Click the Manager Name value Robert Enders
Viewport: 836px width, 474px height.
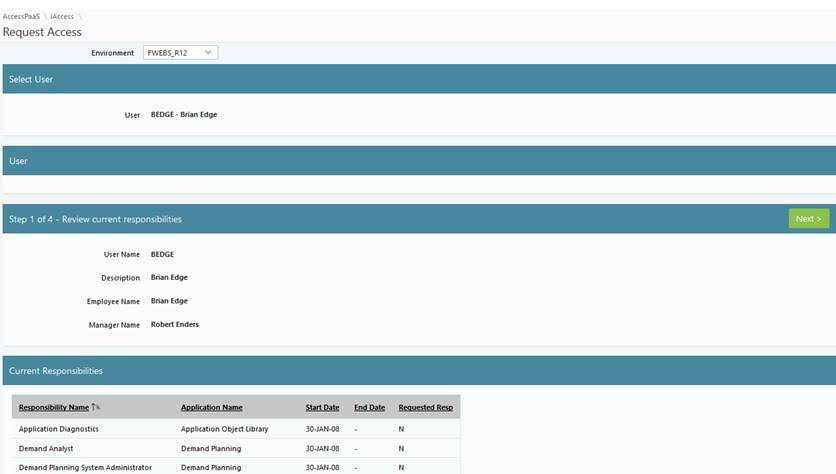174,324
